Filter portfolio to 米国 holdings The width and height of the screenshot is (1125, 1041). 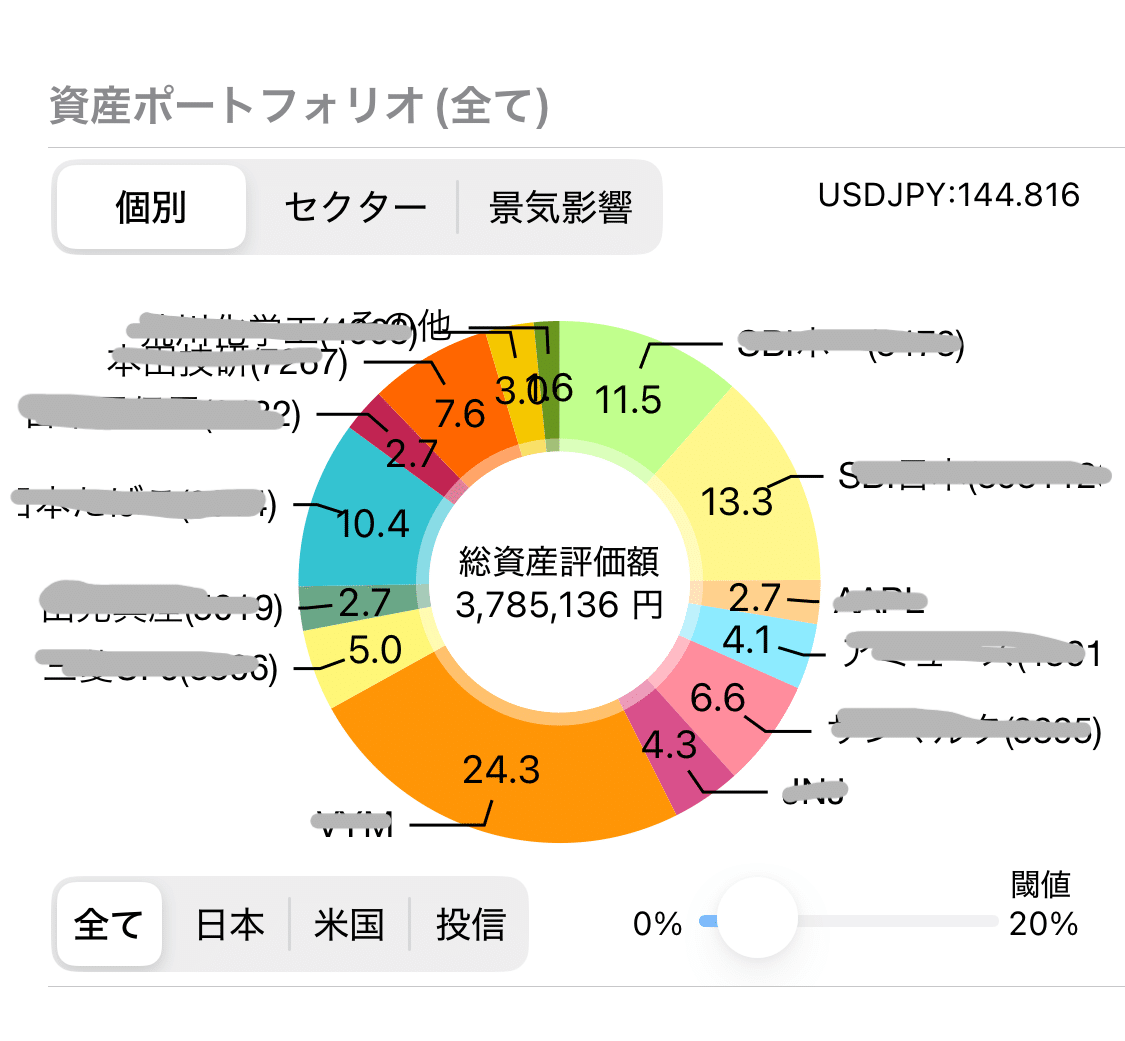click(x=348, y=924)
